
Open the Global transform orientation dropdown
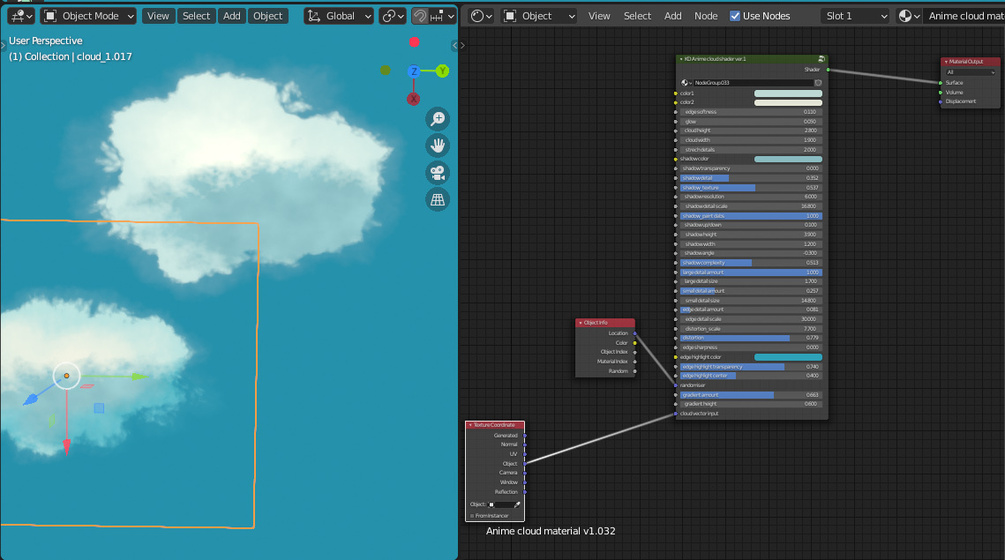click(338, 16)
